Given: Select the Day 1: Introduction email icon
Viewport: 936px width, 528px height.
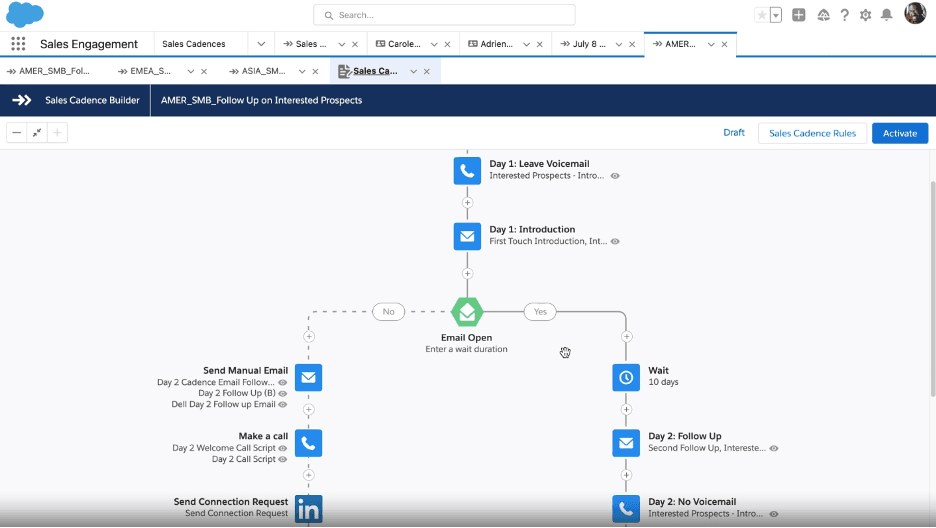Looking at the screenshot, I should (x=467, y=236).
